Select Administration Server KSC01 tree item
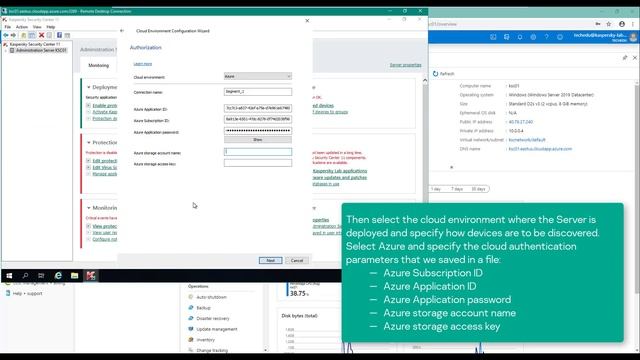 41,51
